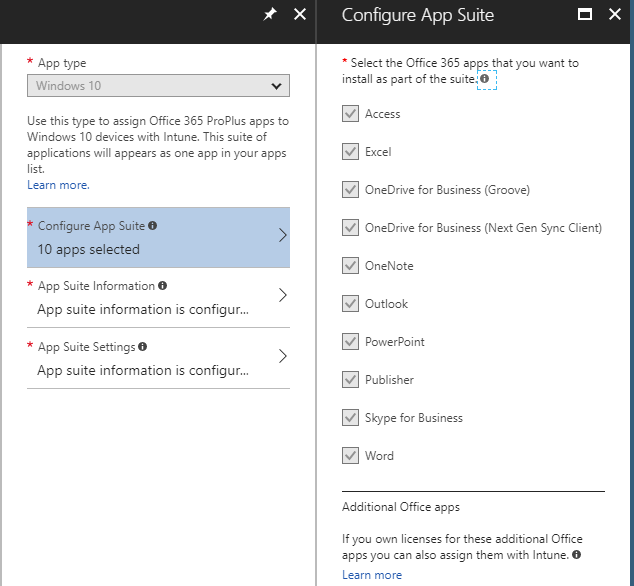
Task: Select Configure App Suite menu item
Action: [158, 237]
